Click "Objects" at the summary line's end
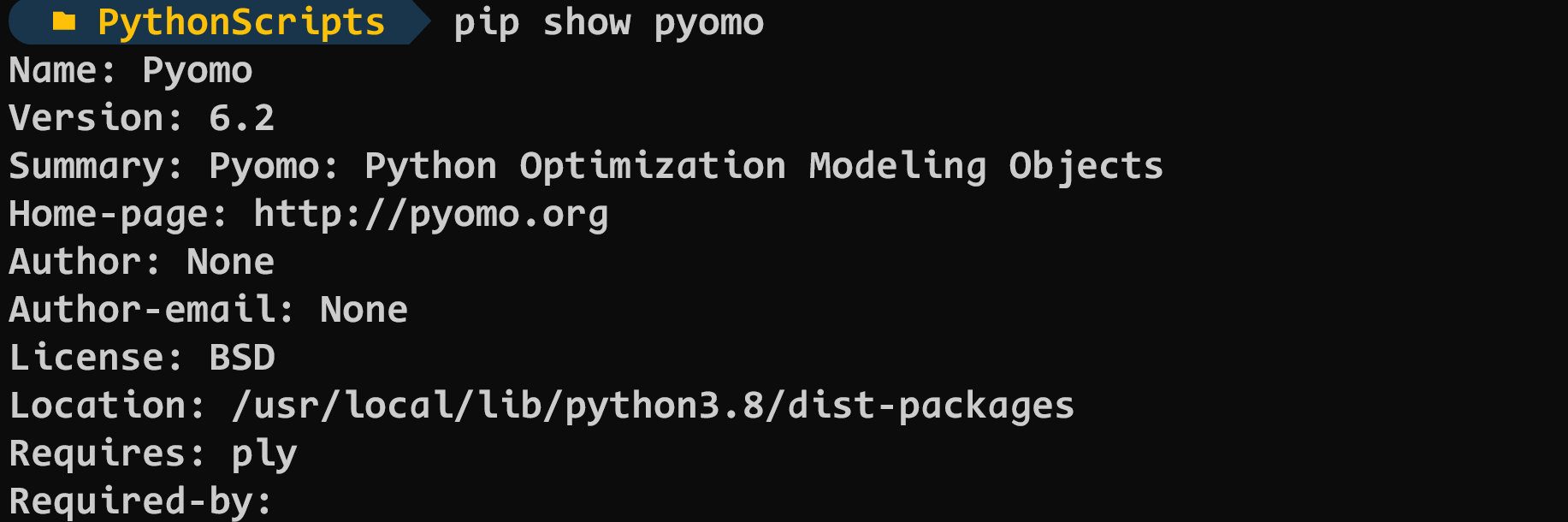This screenshot has height=522, width=1568. pos(1086,166)
